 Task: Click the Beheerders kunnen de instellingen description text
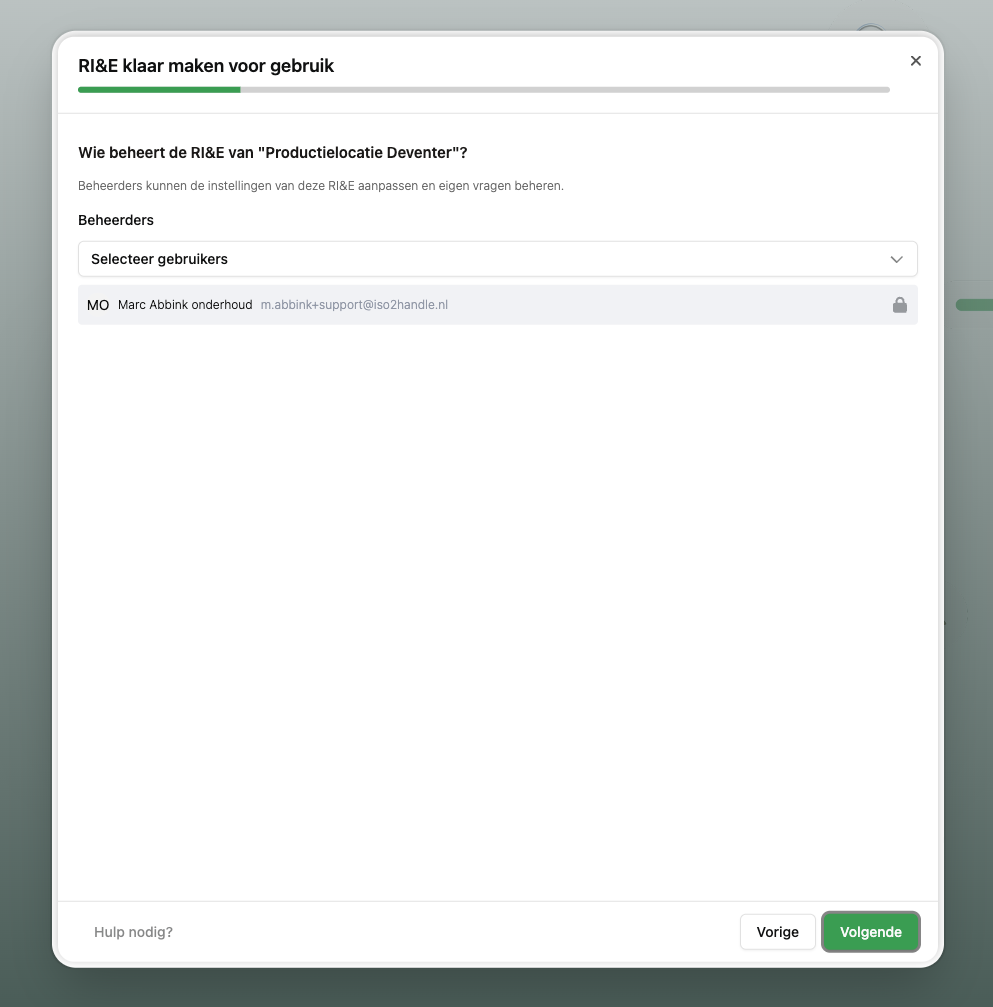[320, 186]
